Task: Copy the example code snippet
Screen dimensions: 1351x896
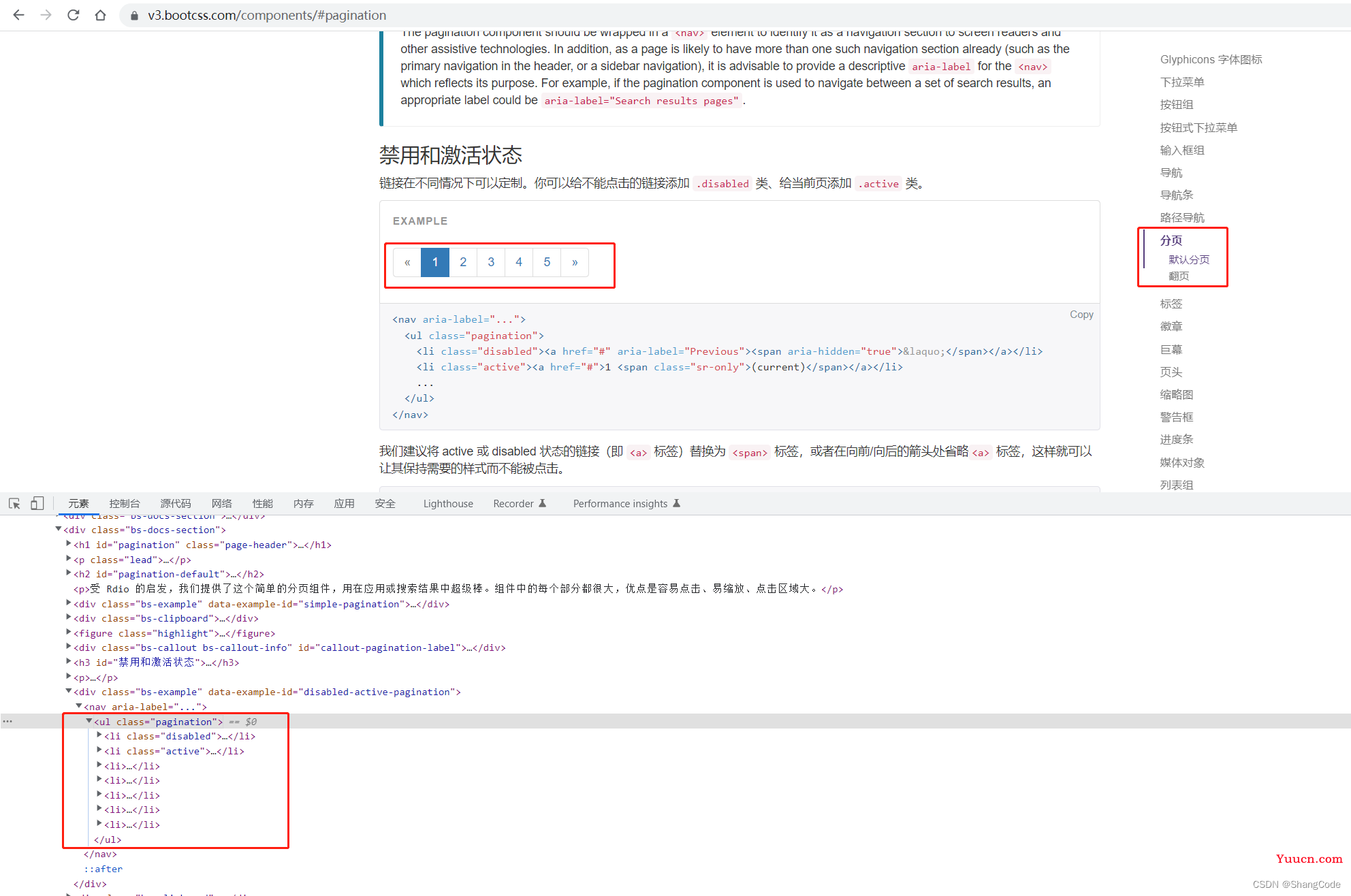Action: point(1081,314)
